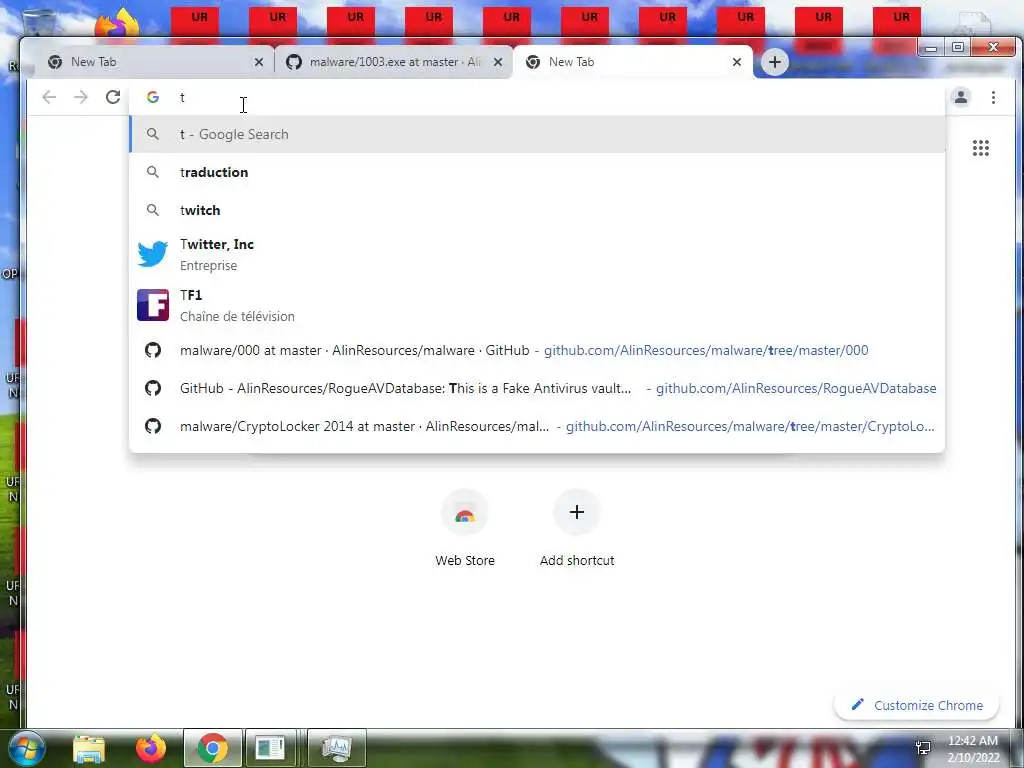Screen dimensions: 1024x768
Task: Choose the 't - Google Search' suggestion
Action: coord(537,134)
